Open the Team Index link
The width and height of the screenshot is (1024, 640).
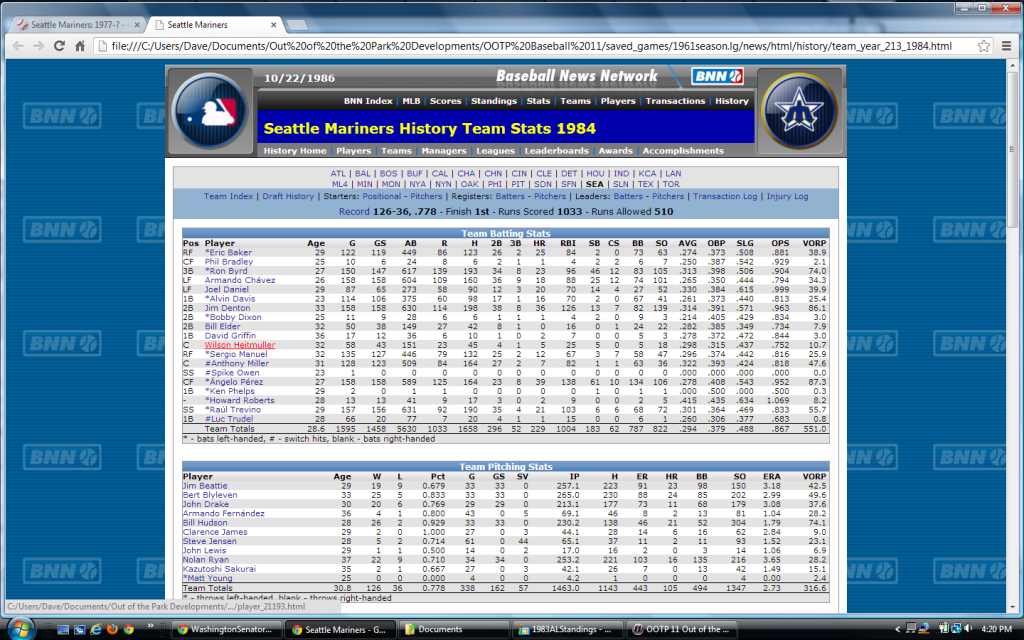pyautogui.click(x=228, y=196)
